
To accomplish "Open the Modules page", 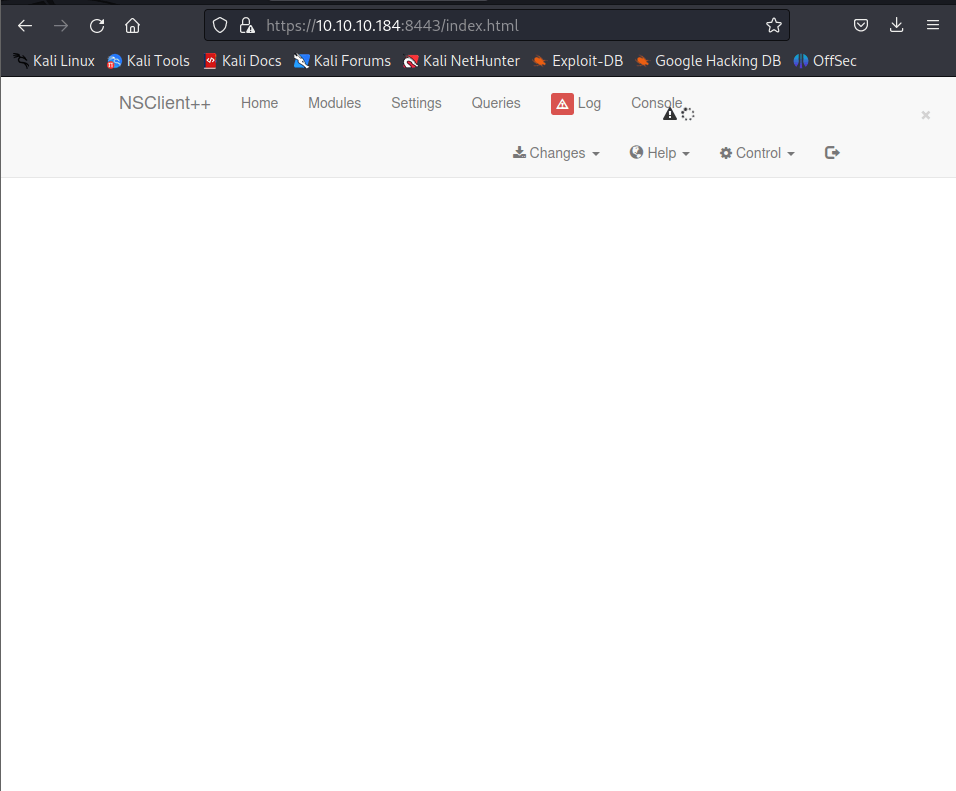I will point(334,103).
